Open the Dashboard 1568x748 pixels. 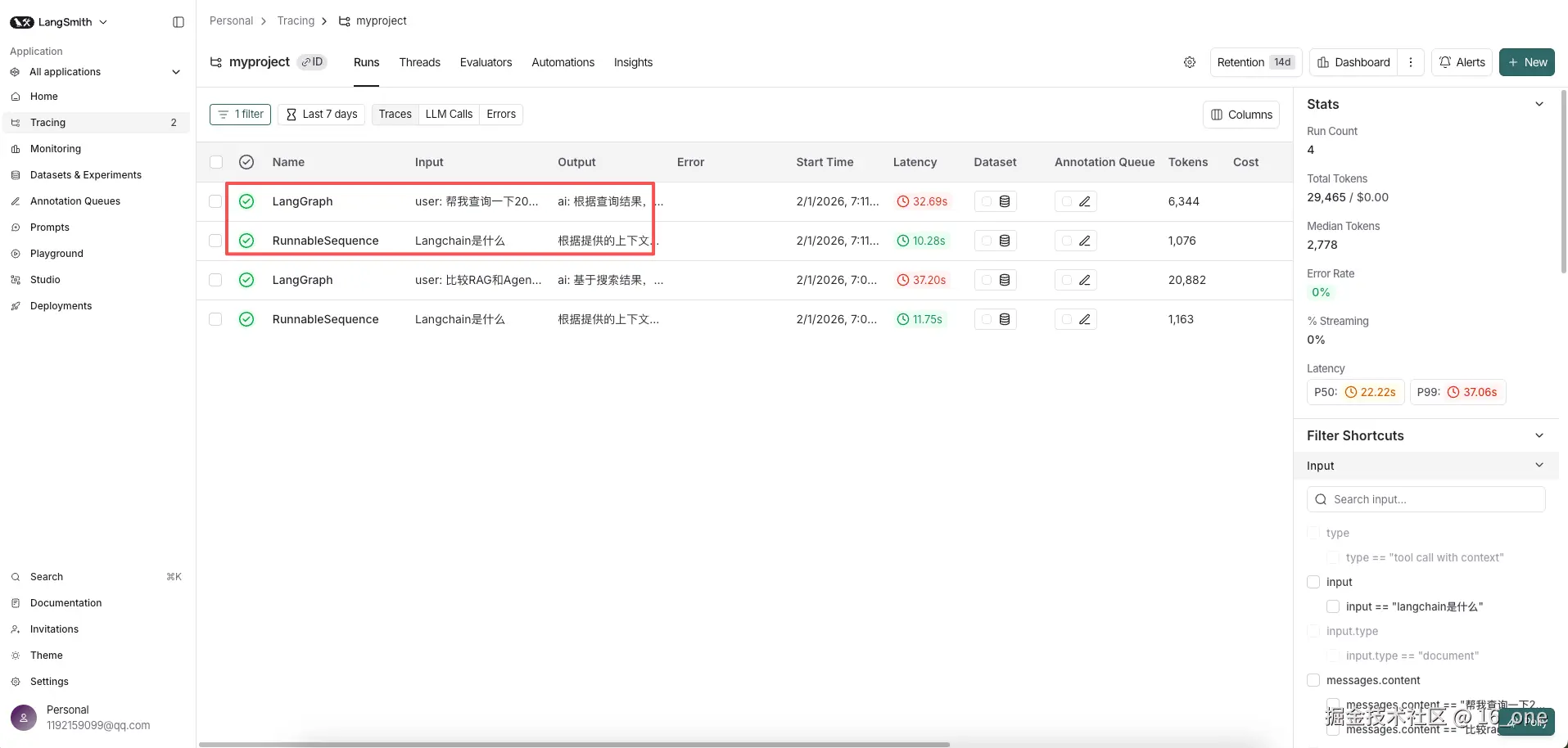[x=1353, y=62]
